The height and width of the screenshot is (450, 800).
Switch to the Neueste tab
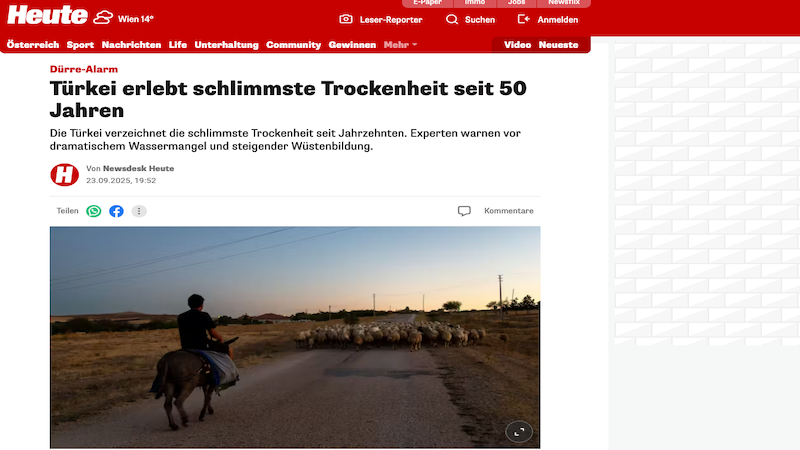pyautogui.click(x=558, y=45)
